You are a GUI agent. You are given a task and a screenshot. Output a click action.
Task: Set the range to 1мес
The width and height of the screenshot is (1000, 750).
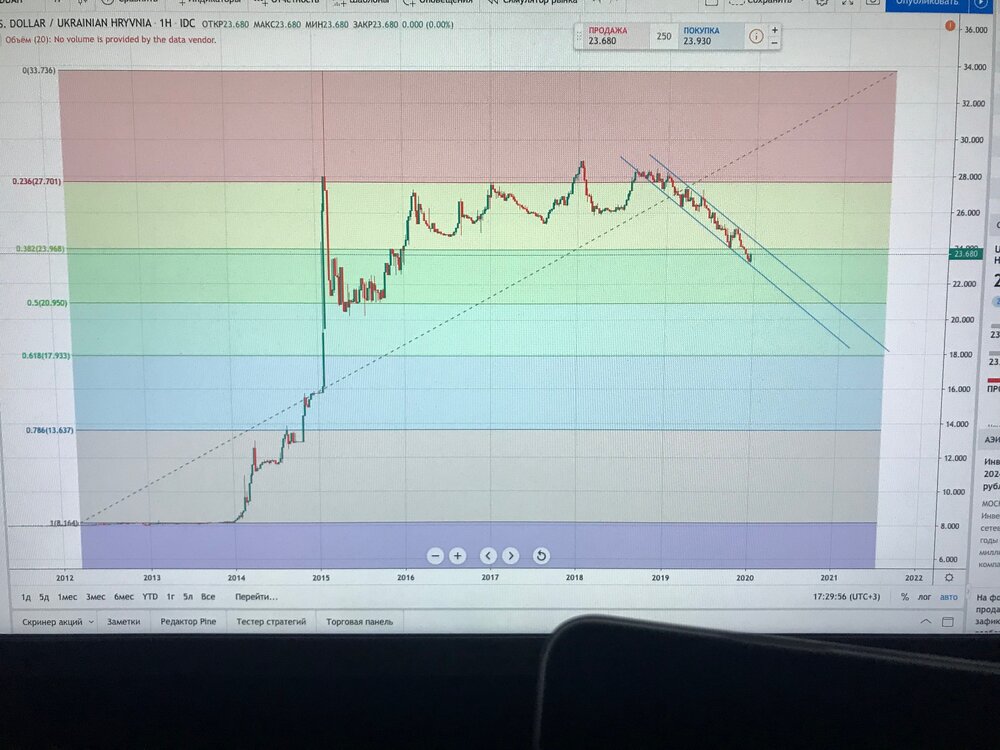pos(67,597)
